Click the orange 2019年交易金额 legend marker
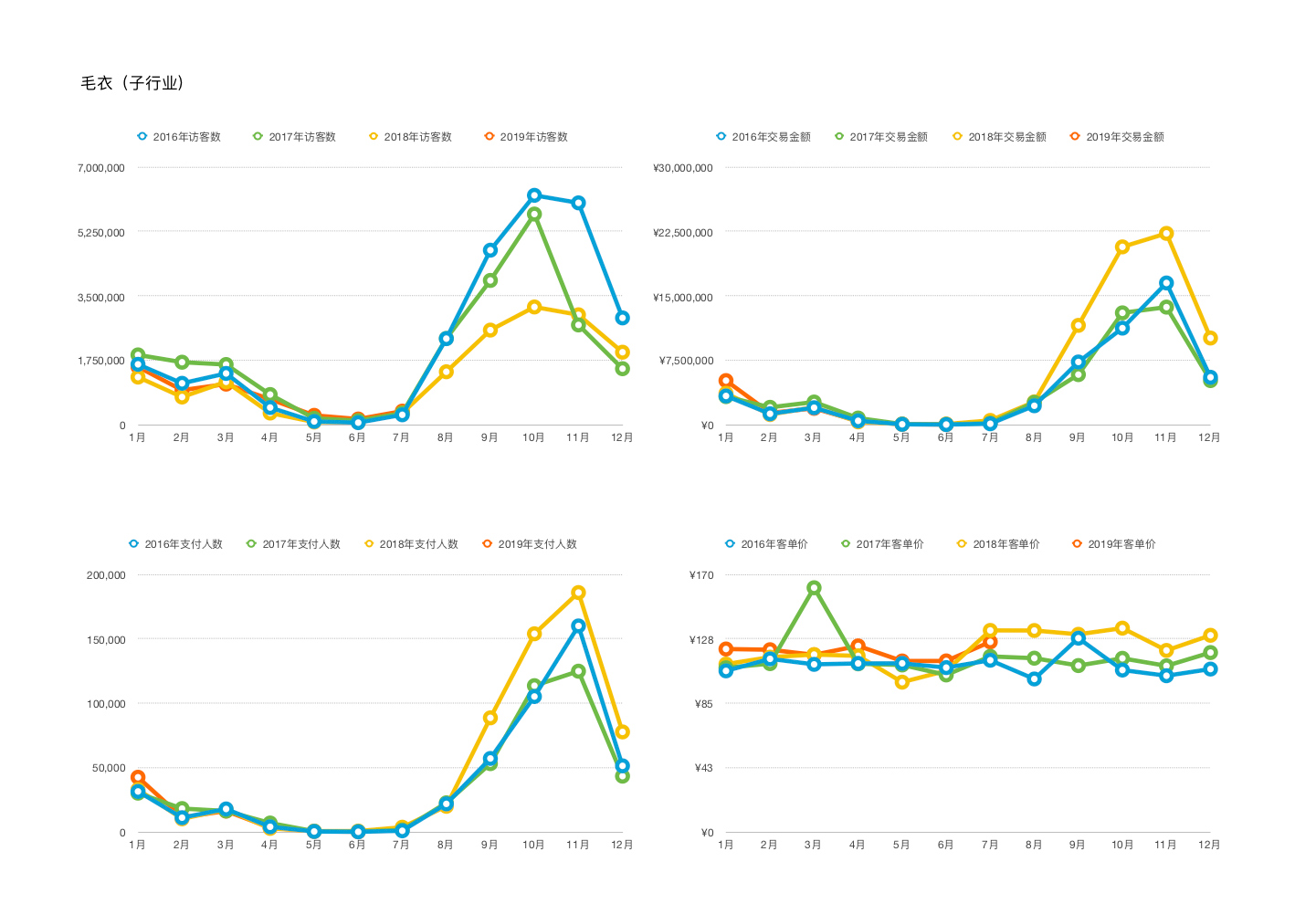This screenshot has height=904, width=1316. (x=1075, y=136)
